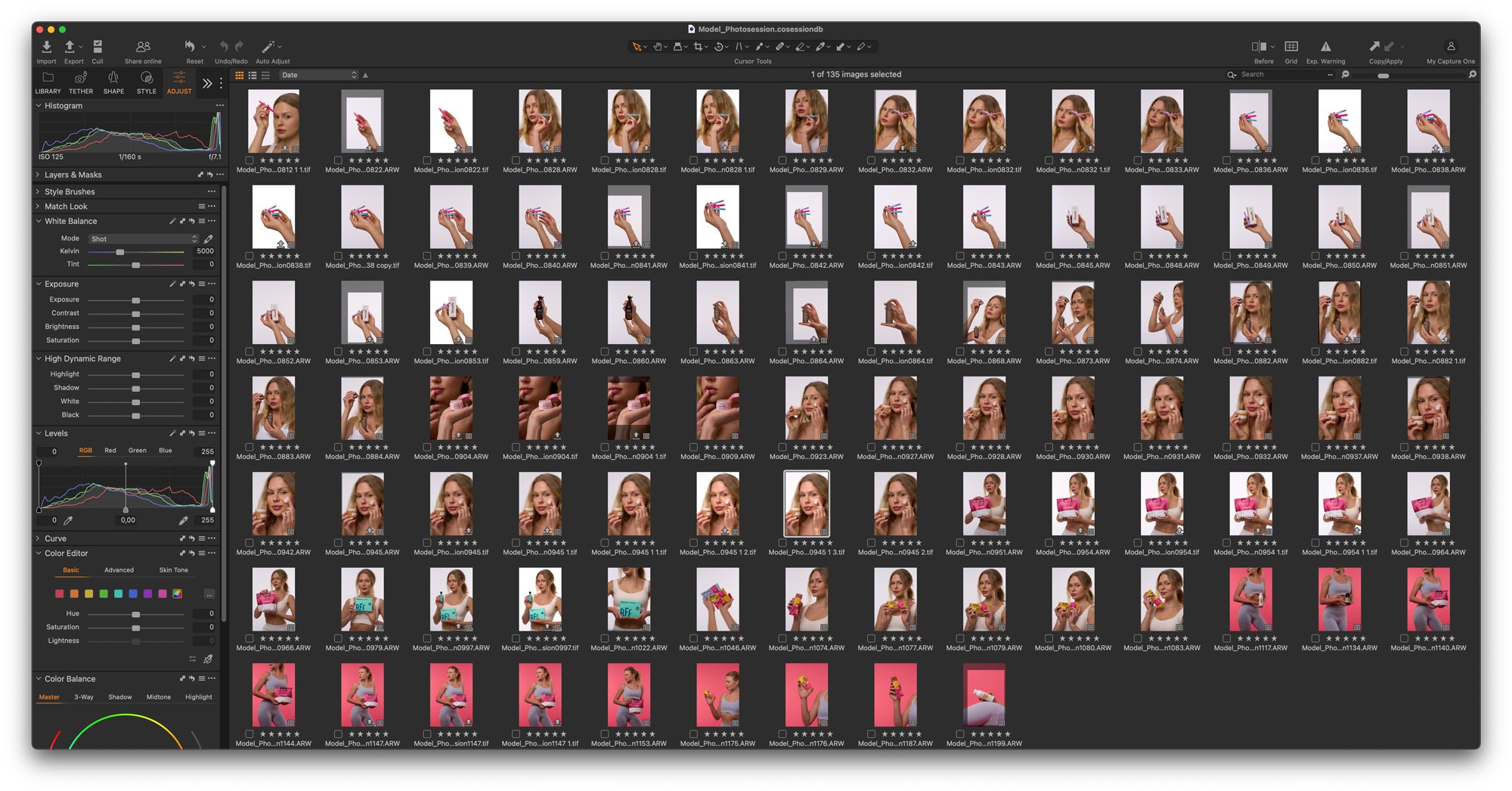Click Levels shadow picker eyedropper
Viewport: 1512px width, 791px height.
68,520
